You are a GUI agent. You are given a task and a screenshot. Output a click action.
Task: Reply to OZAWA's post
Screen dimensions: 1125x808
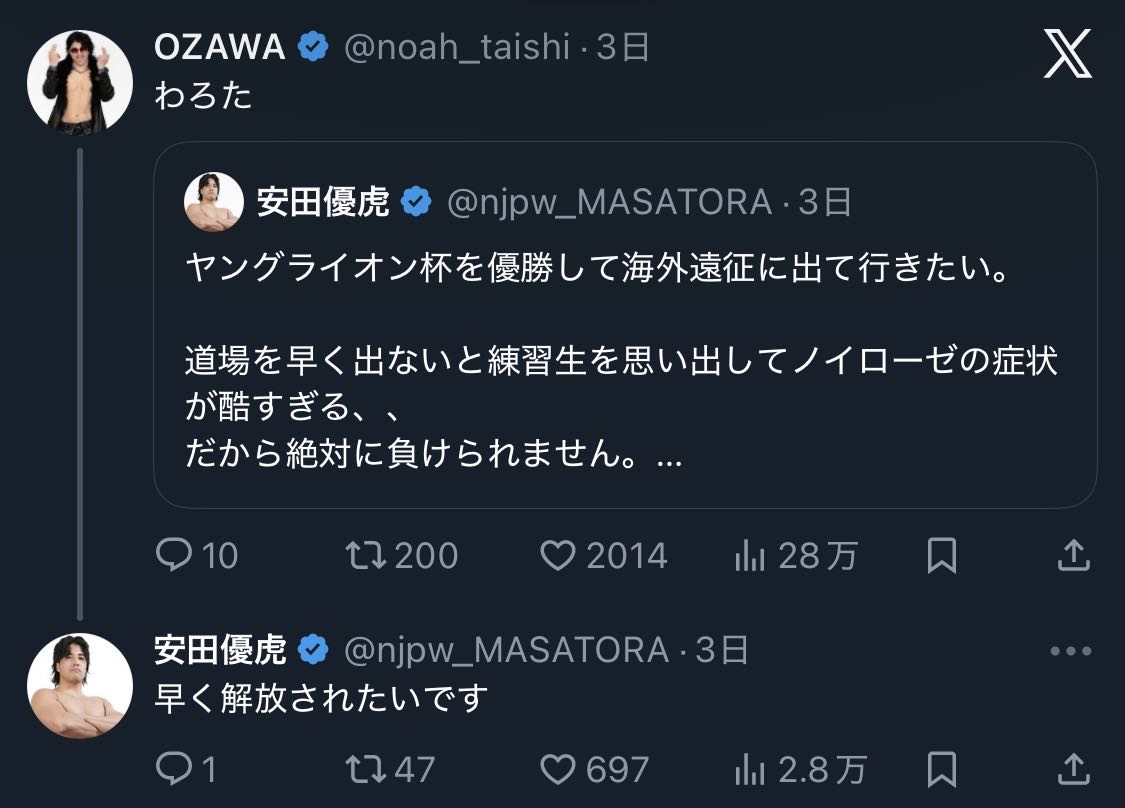point(174,555)
